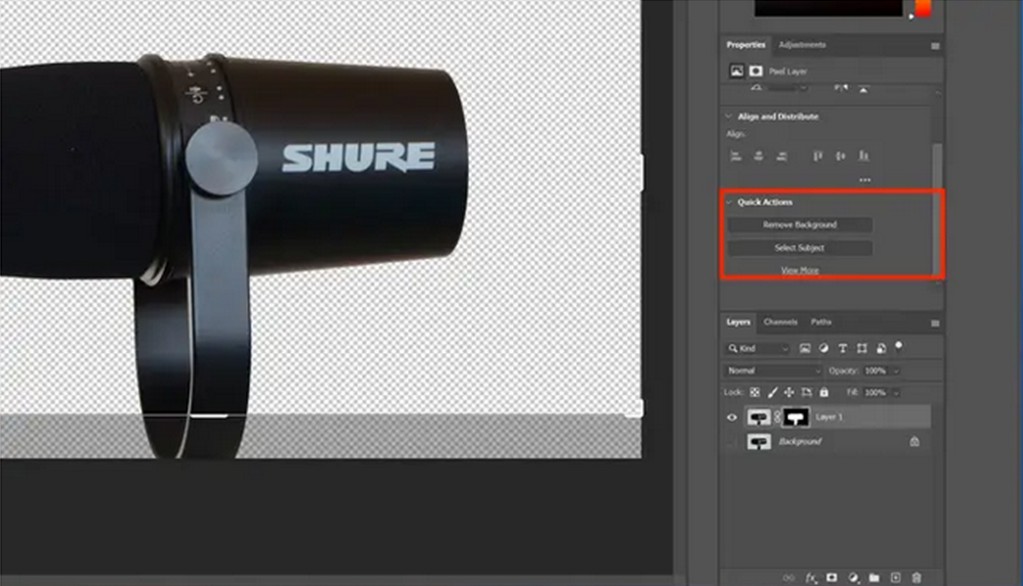Align top edges icon
Image resolution: width=1023 pixels, height=586 pixels.
click(817, 156)
